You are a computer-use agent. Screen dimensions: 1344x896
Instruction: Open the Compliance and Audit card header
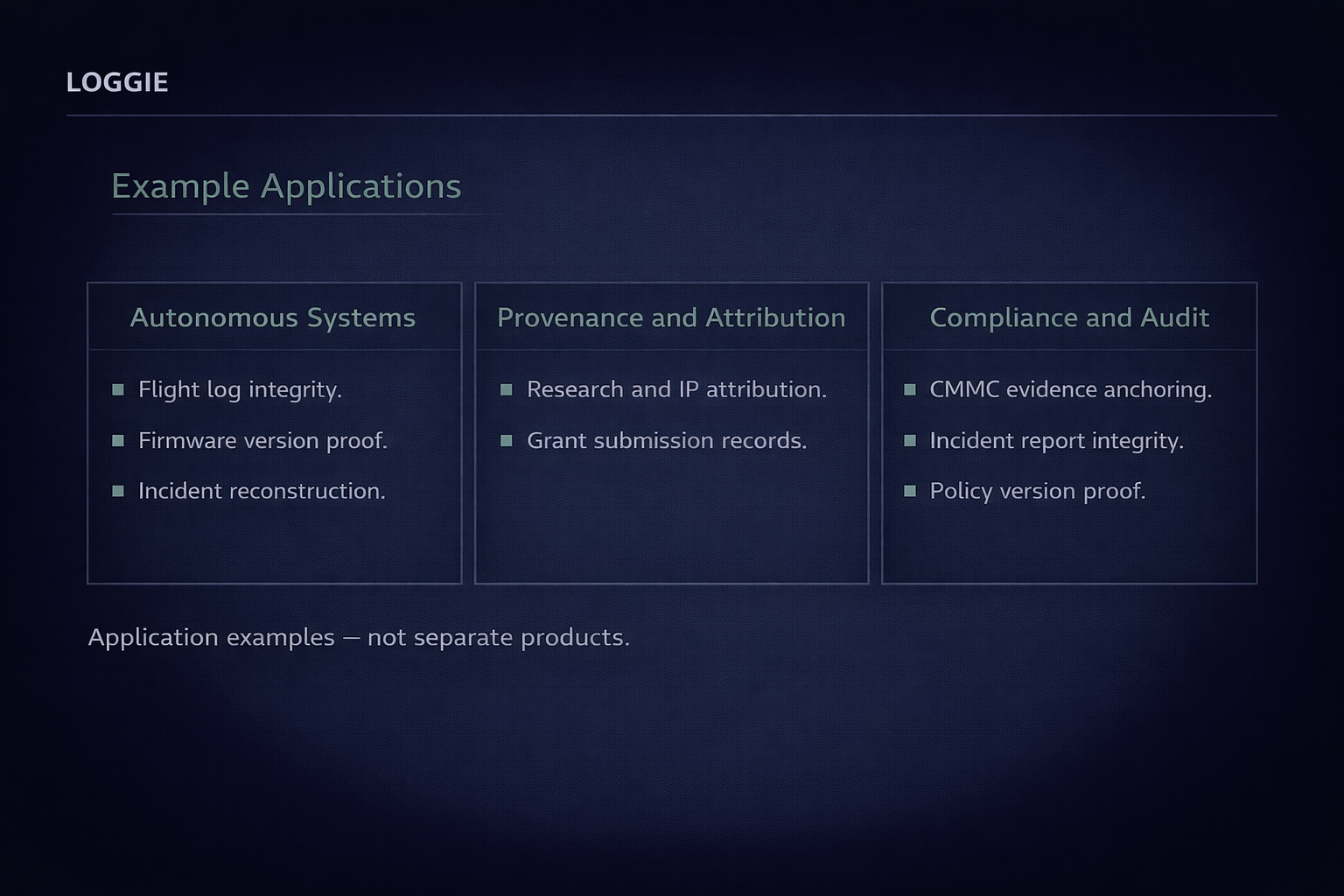click(x=1069, y=318)
